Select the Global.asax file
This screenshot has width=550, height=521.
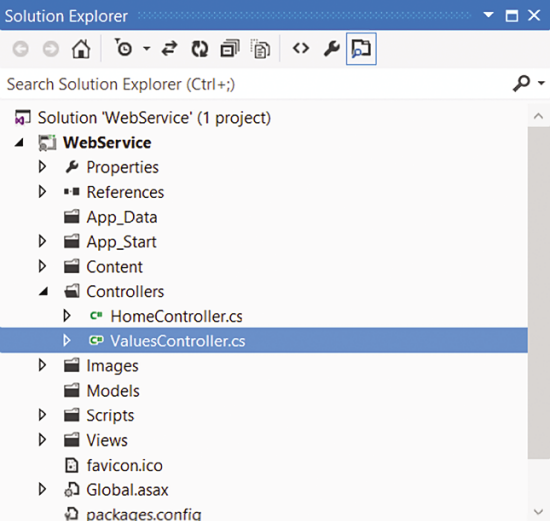coord(127,490)
